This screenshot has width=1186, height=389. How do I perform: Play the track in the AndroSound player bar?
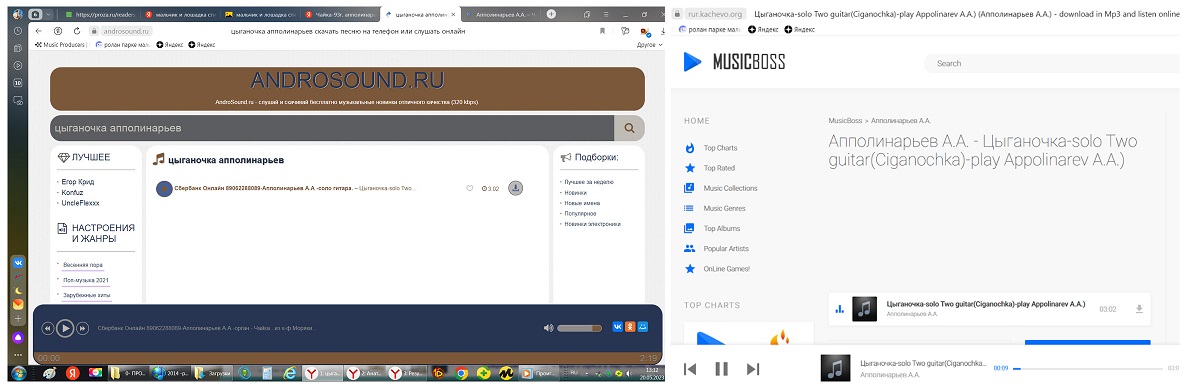point(65,328)
